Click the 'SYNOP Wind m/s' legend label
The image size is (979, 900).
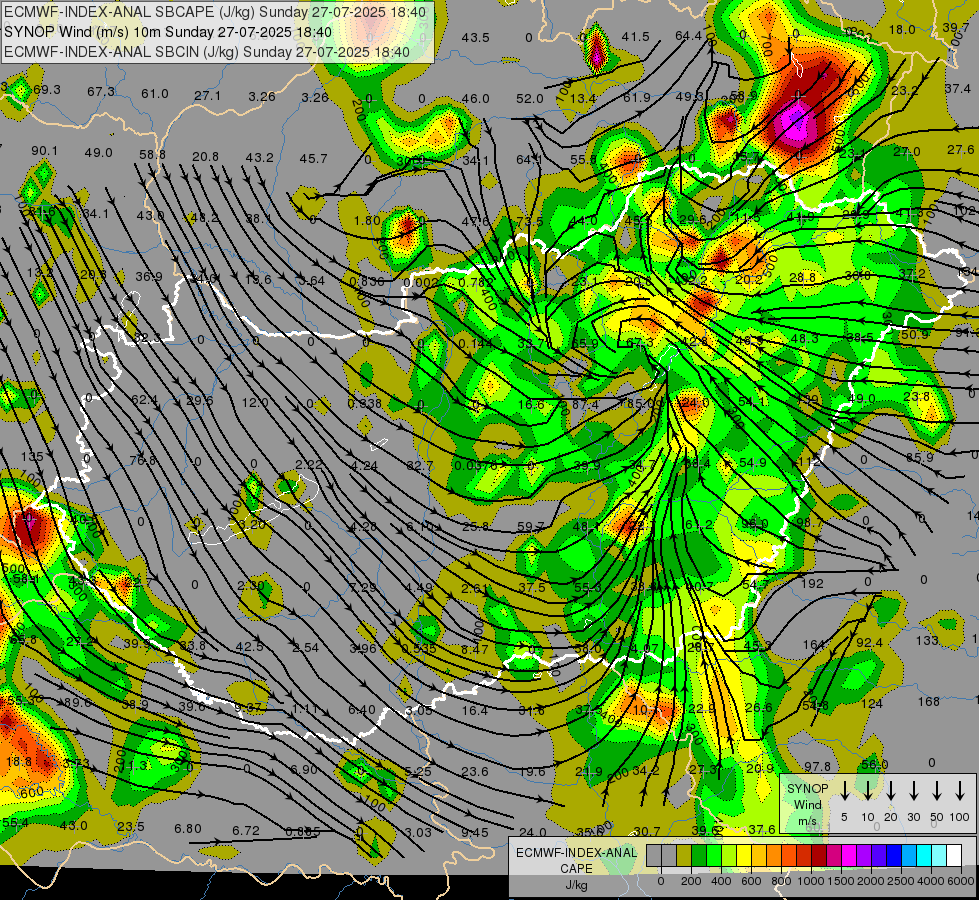point(807,805)
